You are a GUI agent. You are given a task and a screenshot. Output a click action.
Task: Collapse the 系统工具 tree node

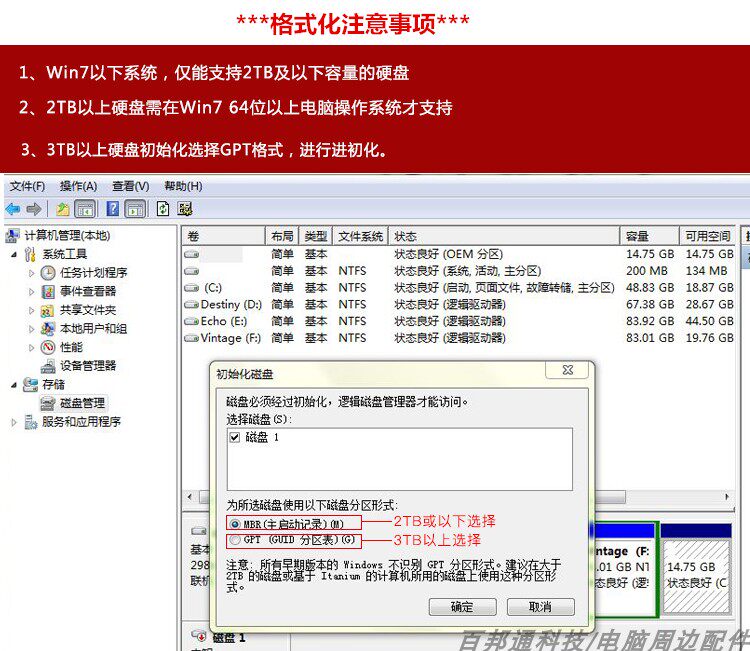click(x=14, y=254)
